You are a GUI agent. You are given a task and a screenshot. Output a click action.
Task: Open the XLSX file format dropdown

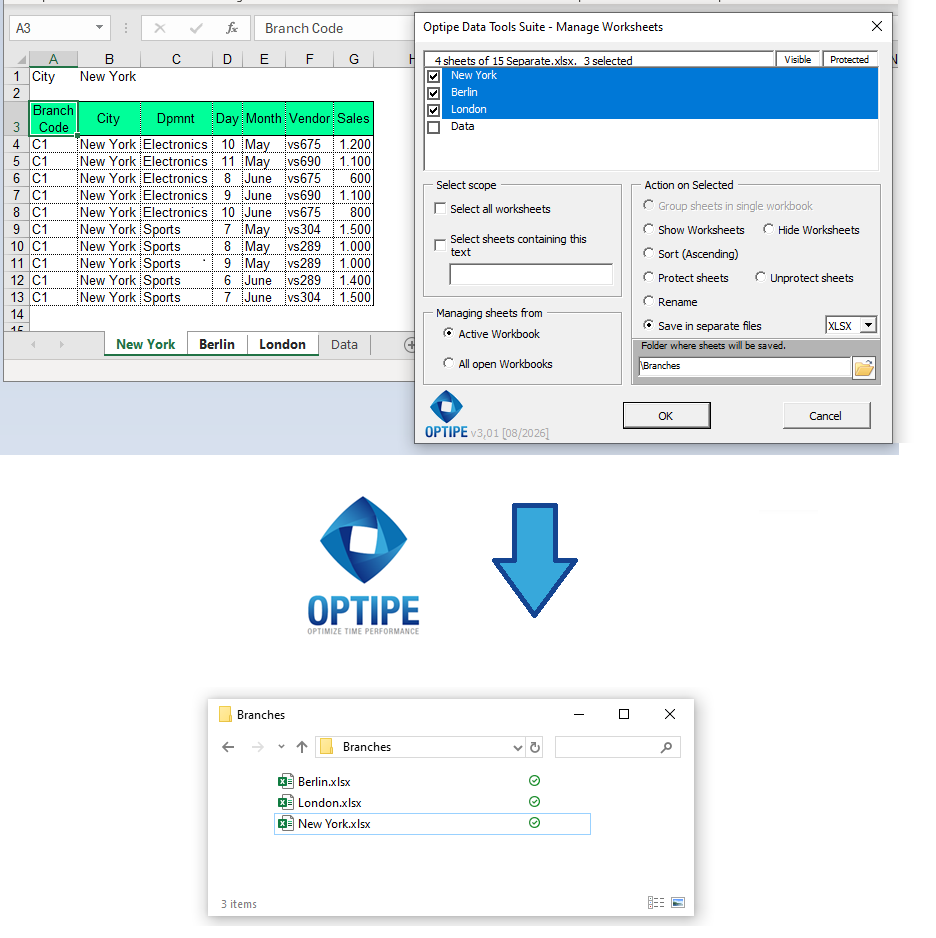tap(868, 325)
